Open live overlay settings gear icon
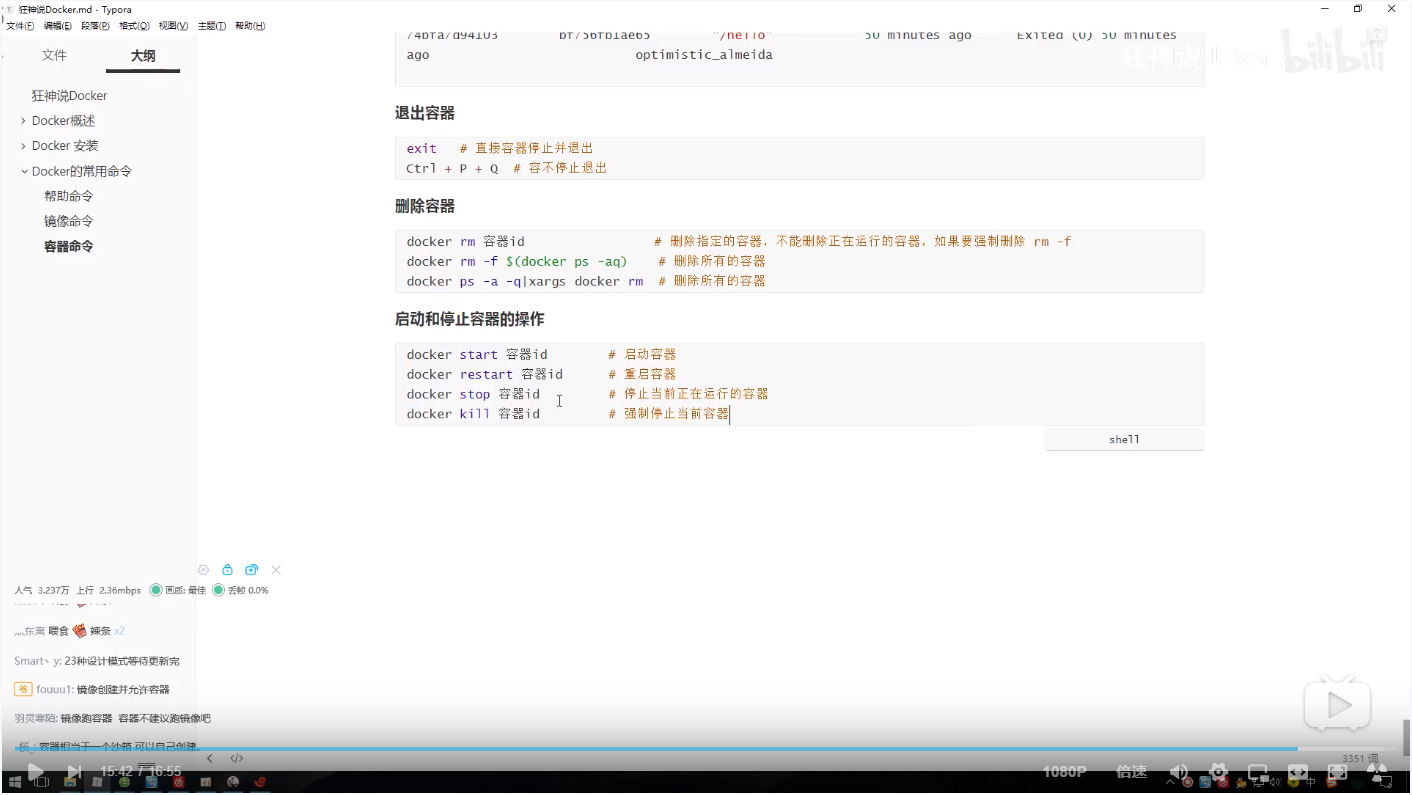Screen dimensions: 1412x795 (204, 570)
